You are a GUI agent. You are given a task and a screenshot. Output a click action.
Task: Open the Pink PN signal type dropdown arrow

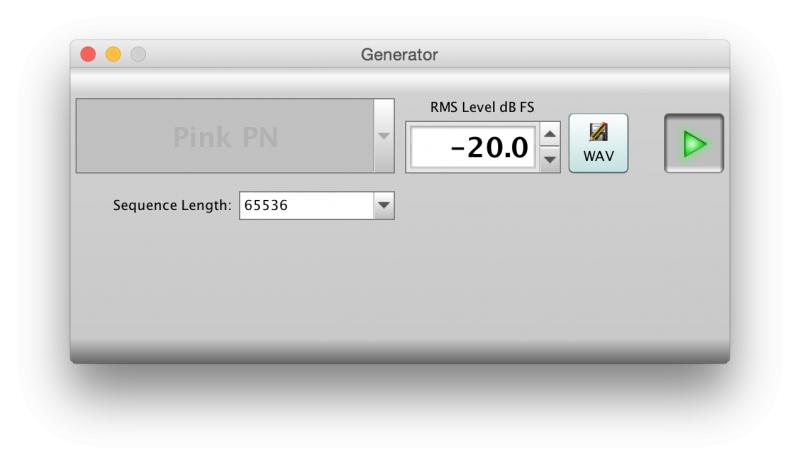pyautogui.click(x=384, y=136)
